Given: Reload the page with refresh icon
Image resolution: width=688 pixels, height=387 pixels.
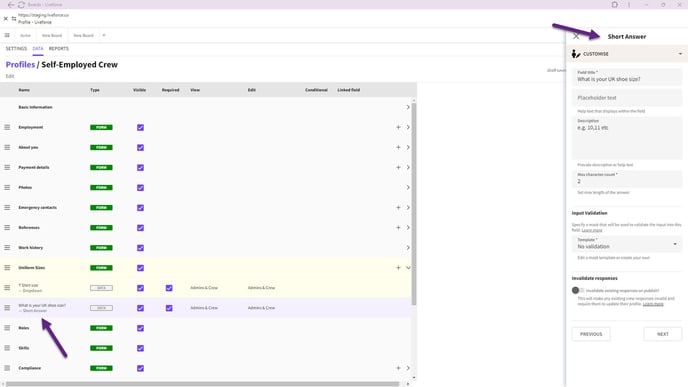Looking at the screenshot, I should point(21,4).
